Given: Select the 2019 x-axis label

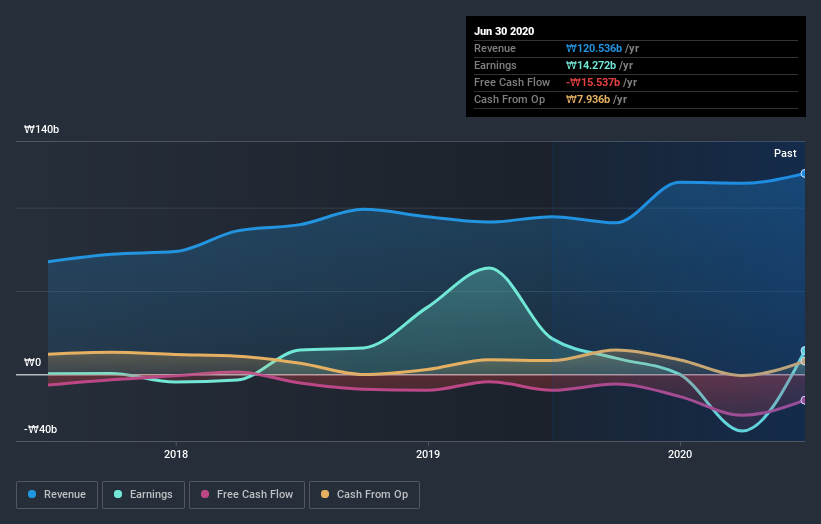Looking at the screenshot, I should [x=428, y=454].
